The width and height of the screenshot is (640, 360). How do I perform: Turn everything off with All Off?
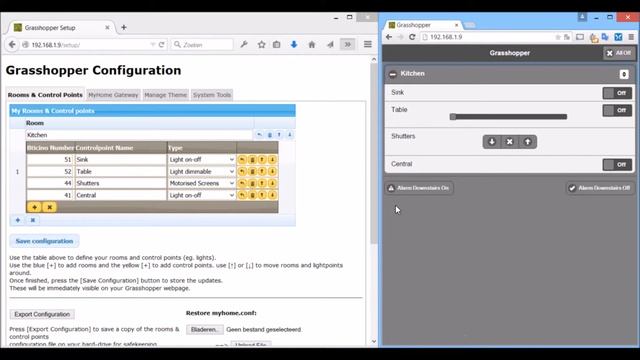click(x=619, y=53)
